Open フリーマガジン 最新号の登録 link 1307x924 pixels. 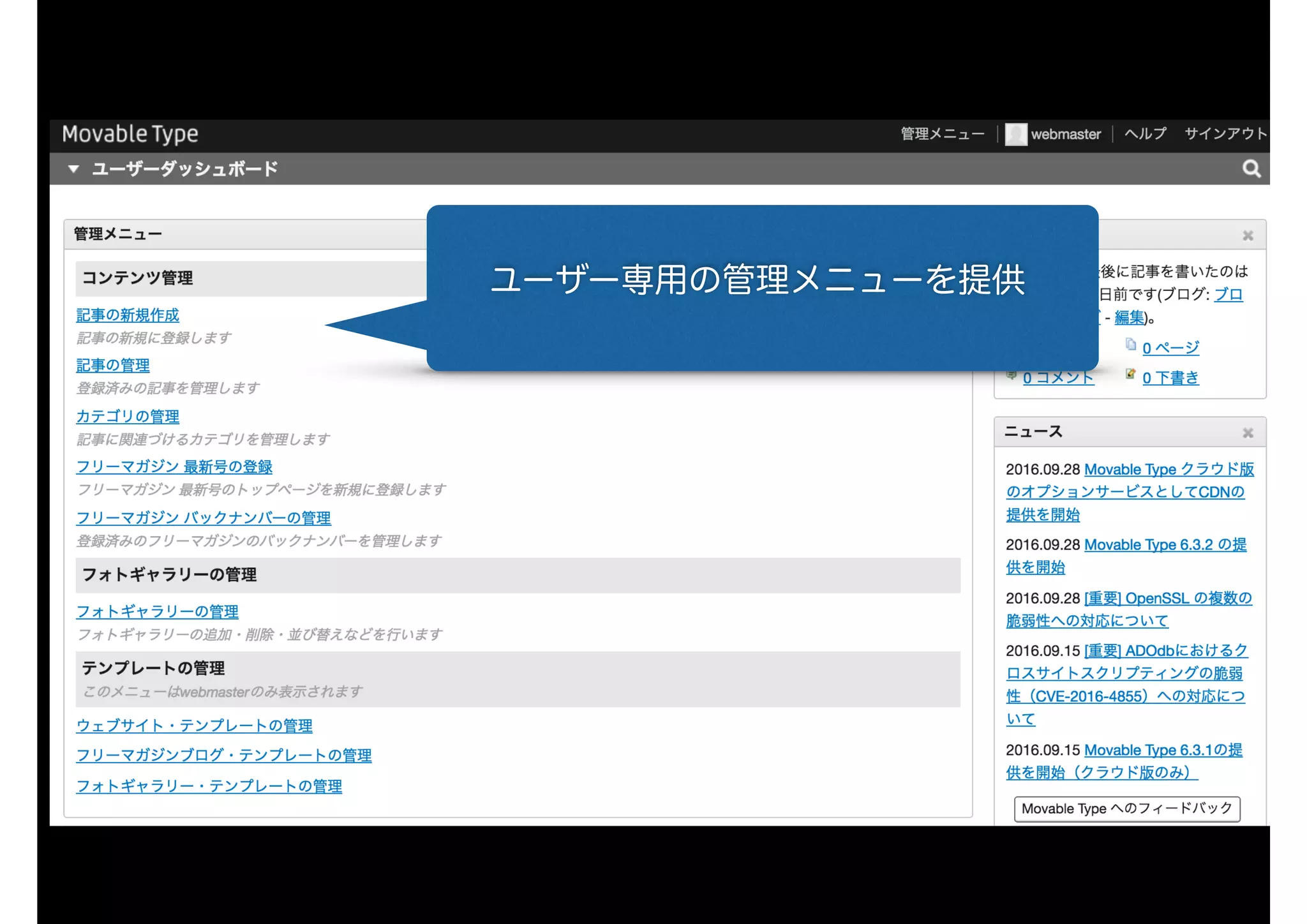pos(174,467)
